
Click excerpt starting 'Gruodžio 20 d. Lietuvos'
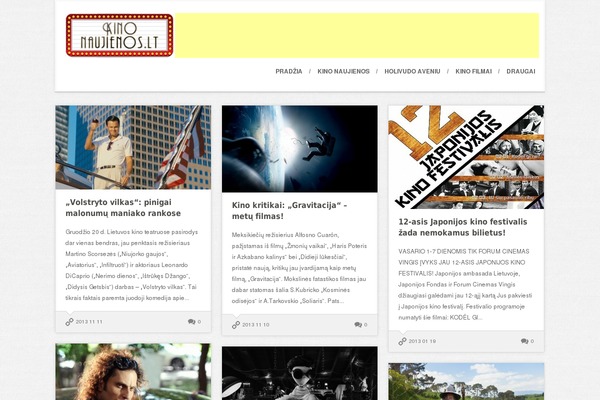click(x=132, y=265)
